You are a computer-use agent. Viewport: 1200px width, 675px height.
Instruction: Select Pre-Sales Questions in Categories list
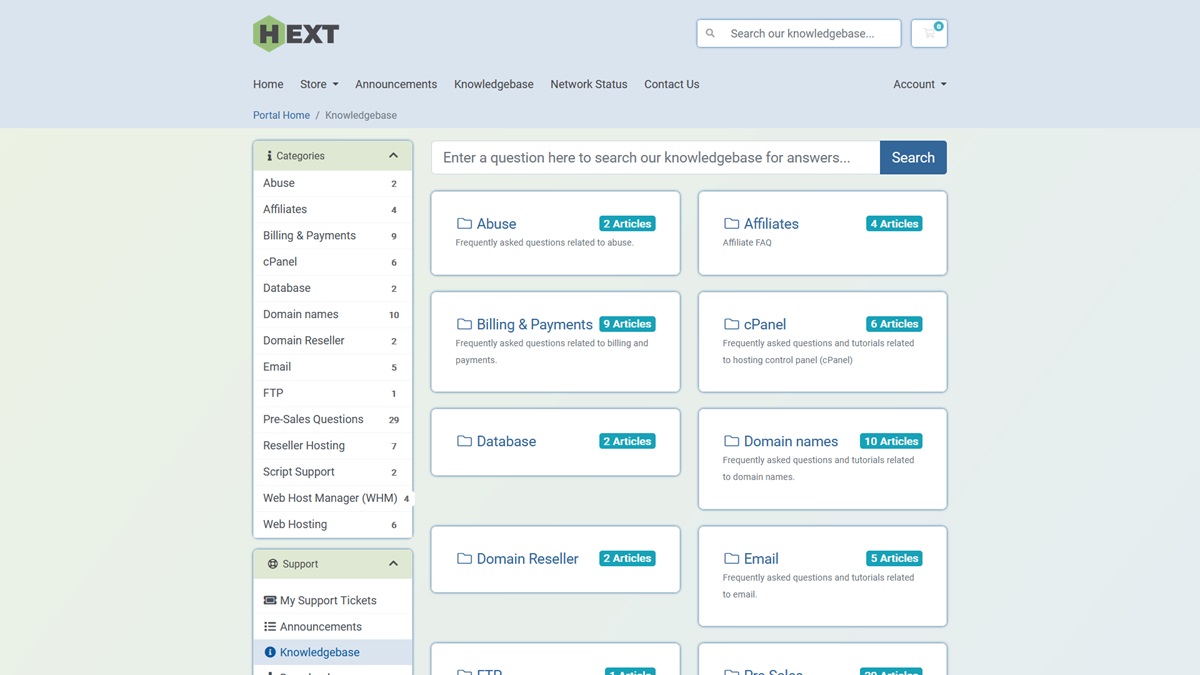(x=313, y=419)
